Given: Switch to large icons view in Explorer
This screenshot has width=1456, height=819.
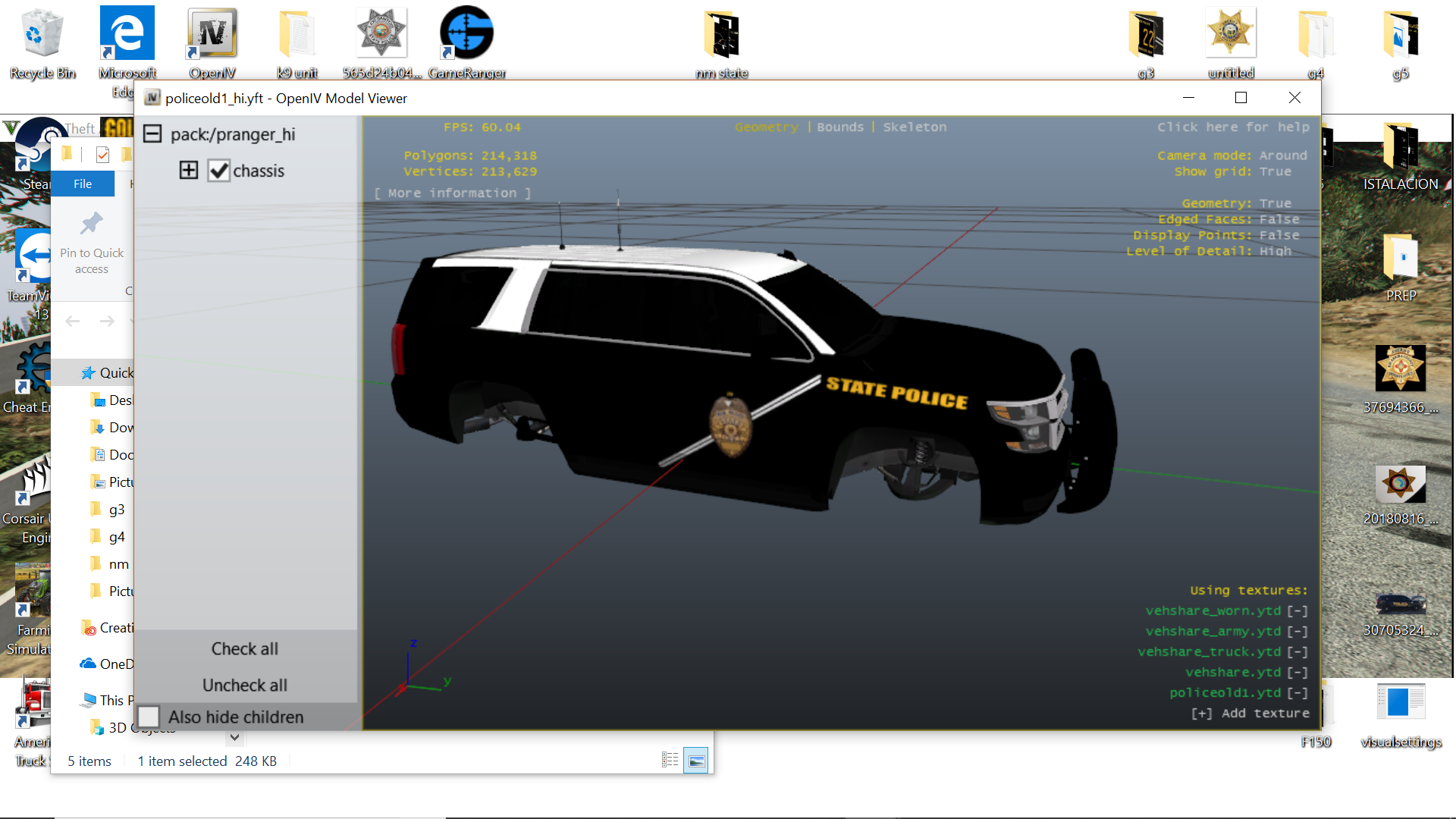Looking at the screenshot, I should [696, 760].
